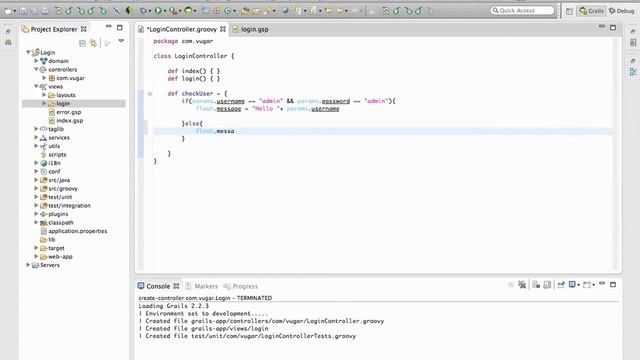
Task: Open the Progress tab
Action: tap(241, 286)
